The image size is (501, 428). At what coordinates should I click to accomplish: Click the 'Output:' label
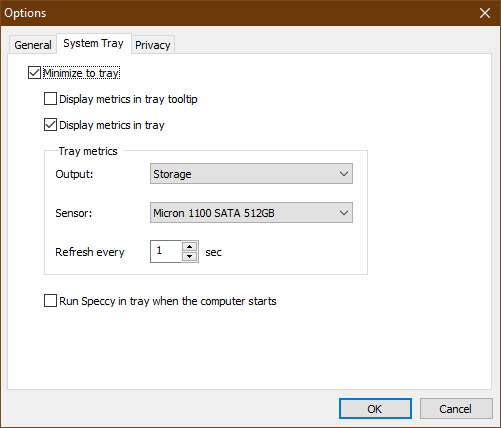coord(74,174)
